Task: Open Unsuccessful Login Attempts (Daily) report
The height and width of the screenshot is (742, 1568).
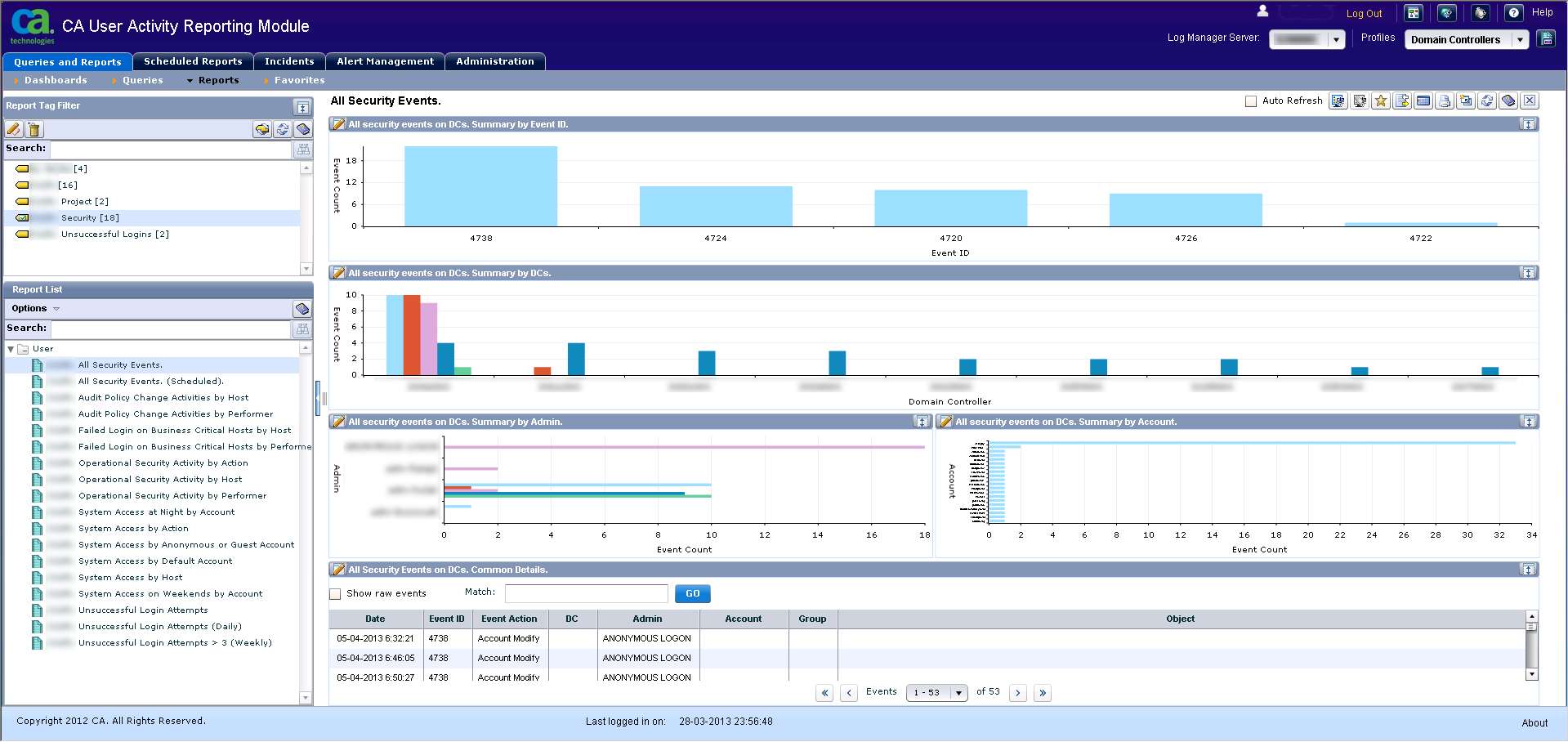Action: coord(160,627)
